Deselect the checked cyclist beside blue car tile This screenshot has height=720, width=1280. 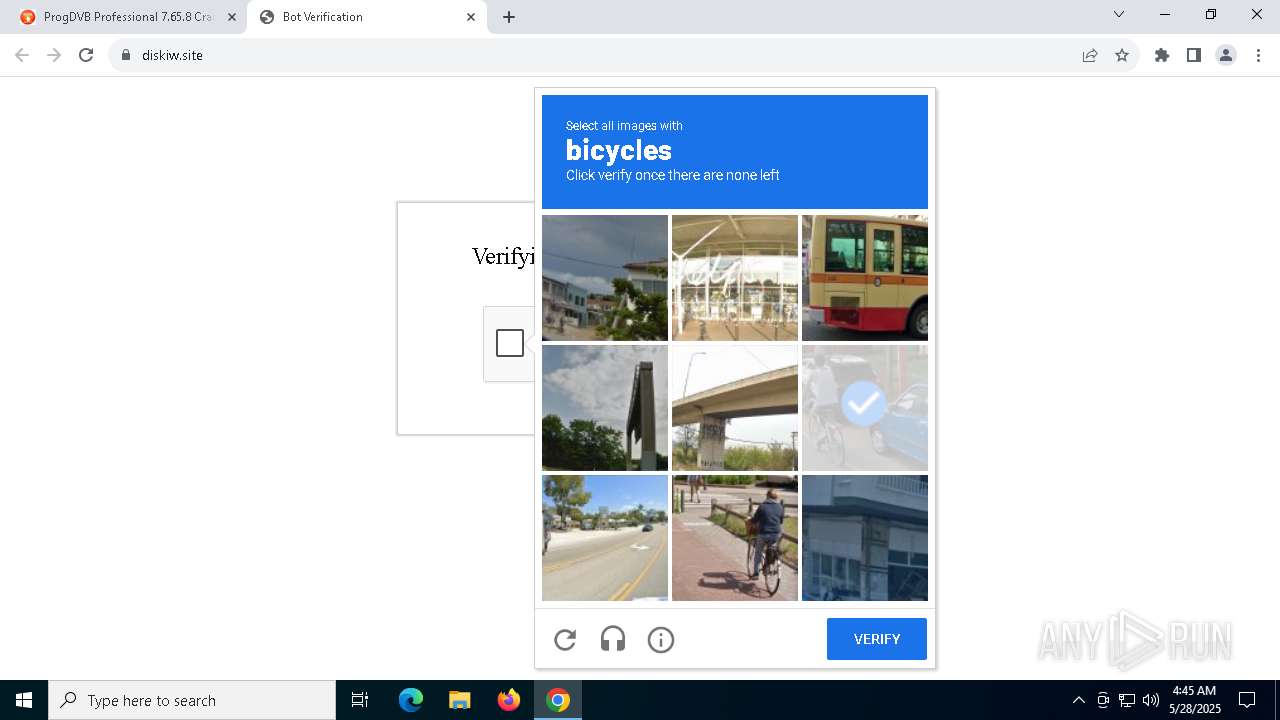point(865,408)
